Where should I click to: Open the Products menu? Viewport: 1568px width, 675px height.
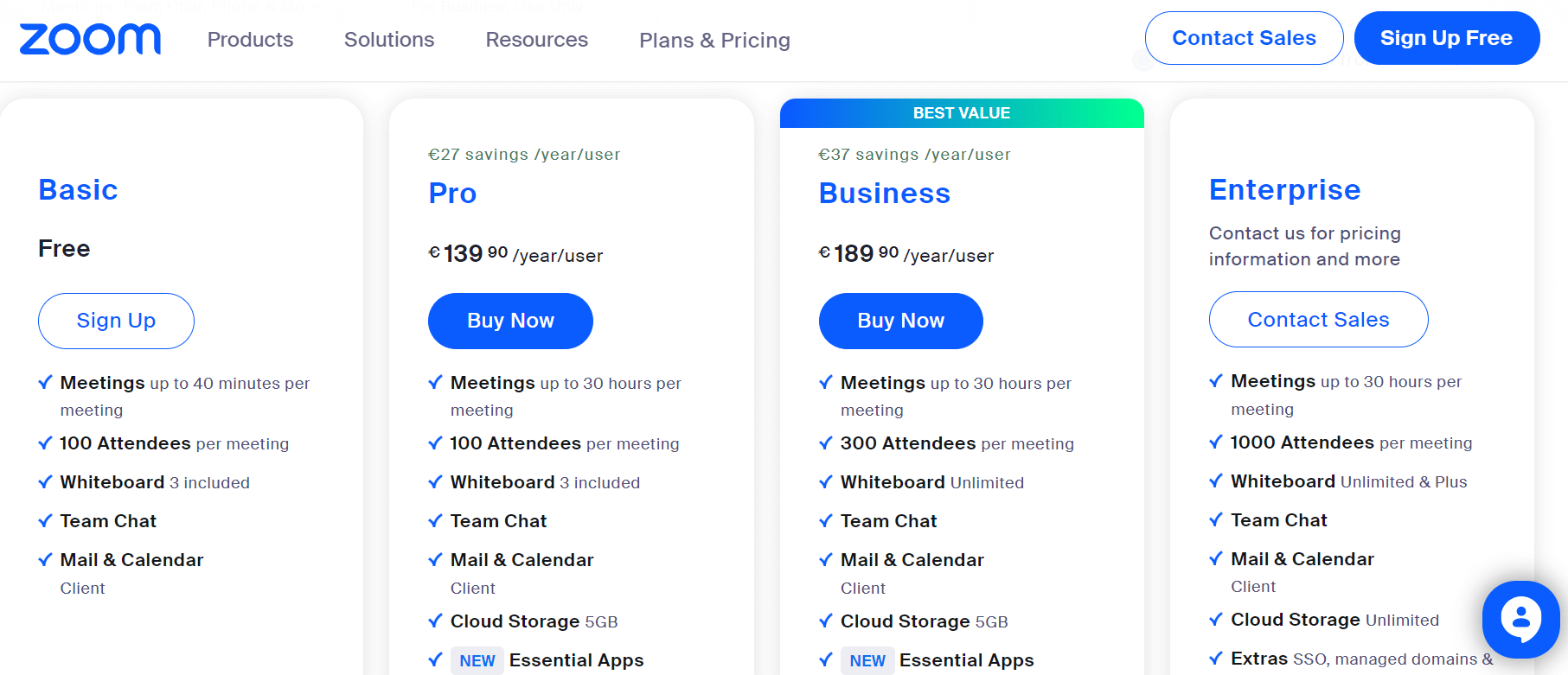[x=250, y=40]
